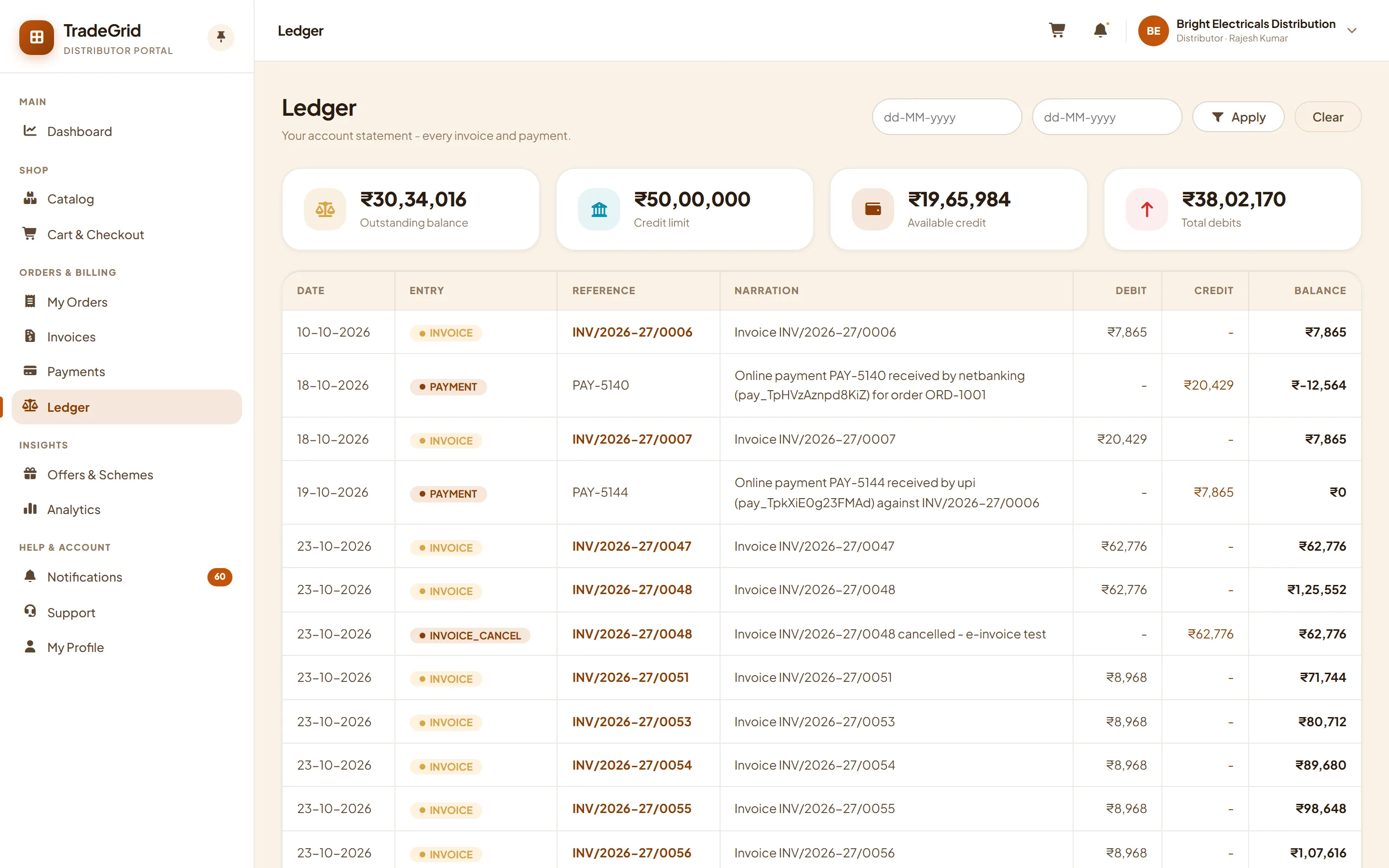
Task: Open Invoices in the sidebar
Action: 126,337
